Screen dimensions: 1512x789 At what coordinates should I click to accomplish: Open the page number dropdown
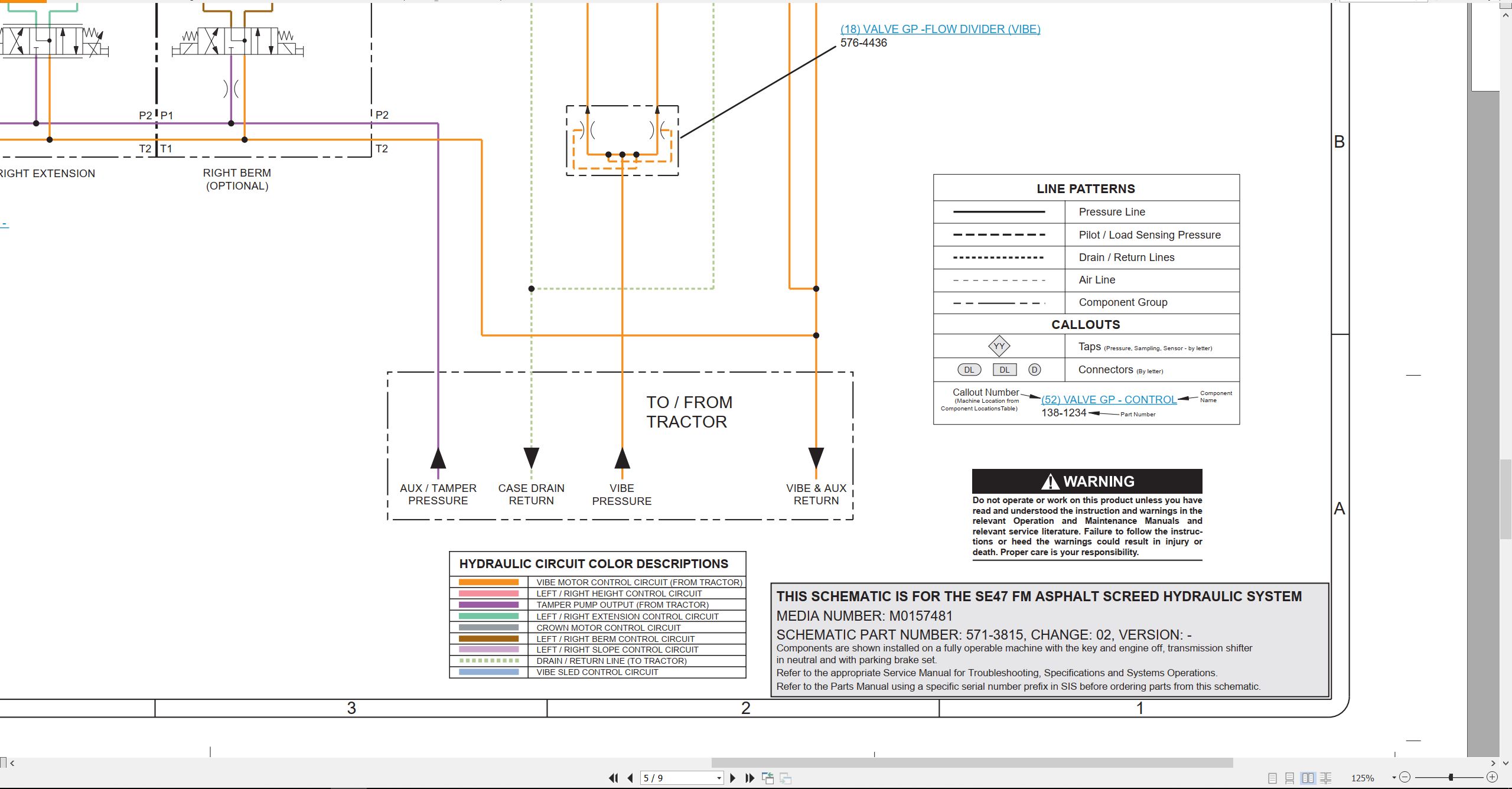[x=719, y=778]
